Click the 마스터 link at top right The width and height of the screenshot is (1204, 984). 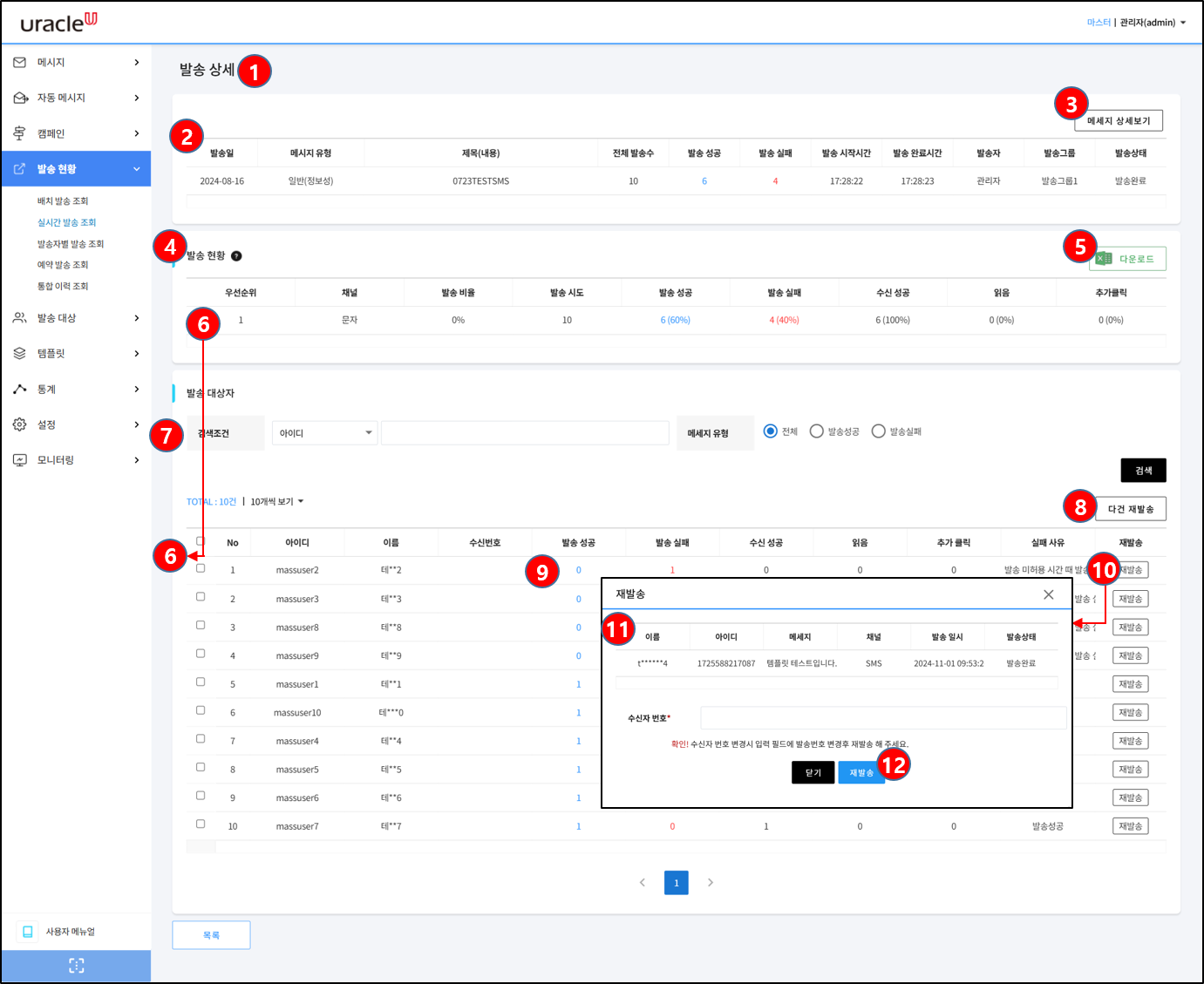point(1099,23)
